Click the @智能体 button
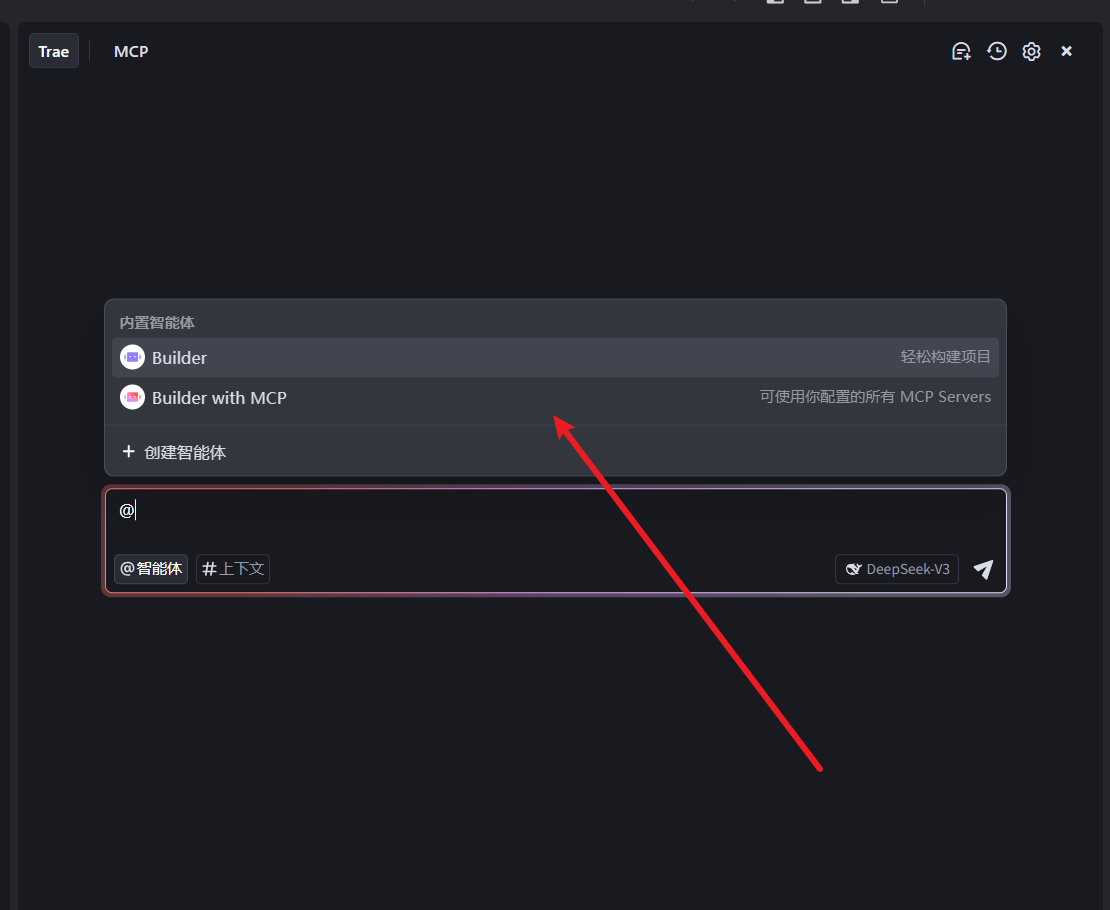Screen dimensions: 1110x910 pos(151,569)
